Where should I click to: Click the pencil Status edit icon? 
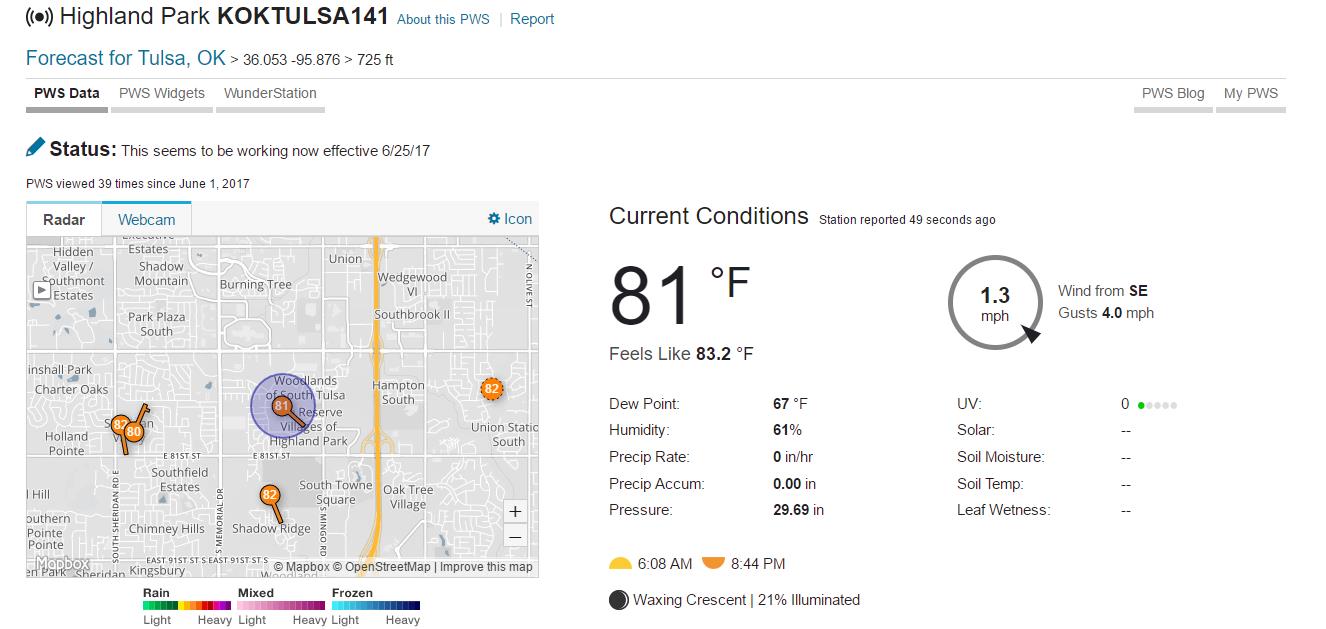tap(36, 148)
